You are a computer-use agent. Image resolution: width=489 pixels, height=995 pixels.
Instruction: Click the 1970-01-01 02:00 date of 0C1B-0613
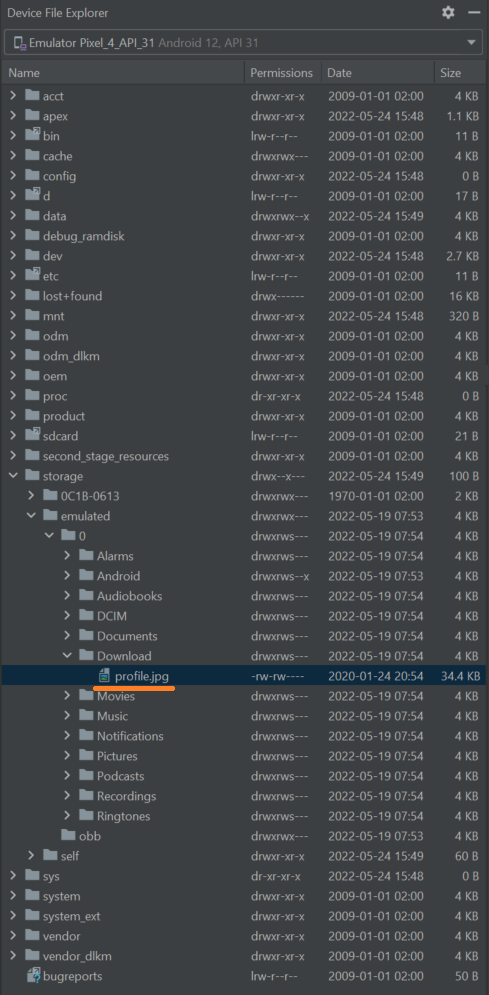click(375, 496)
